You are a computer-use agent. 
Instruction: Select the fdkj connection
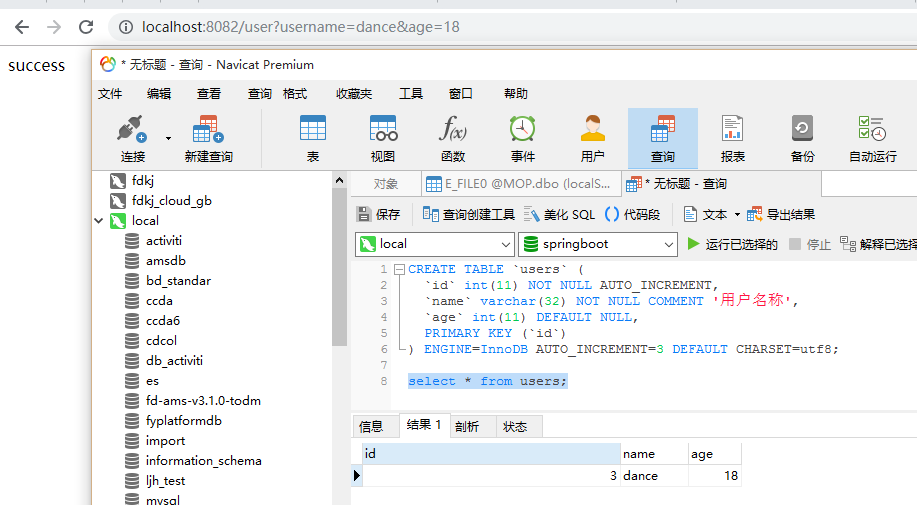pos(143,181)
